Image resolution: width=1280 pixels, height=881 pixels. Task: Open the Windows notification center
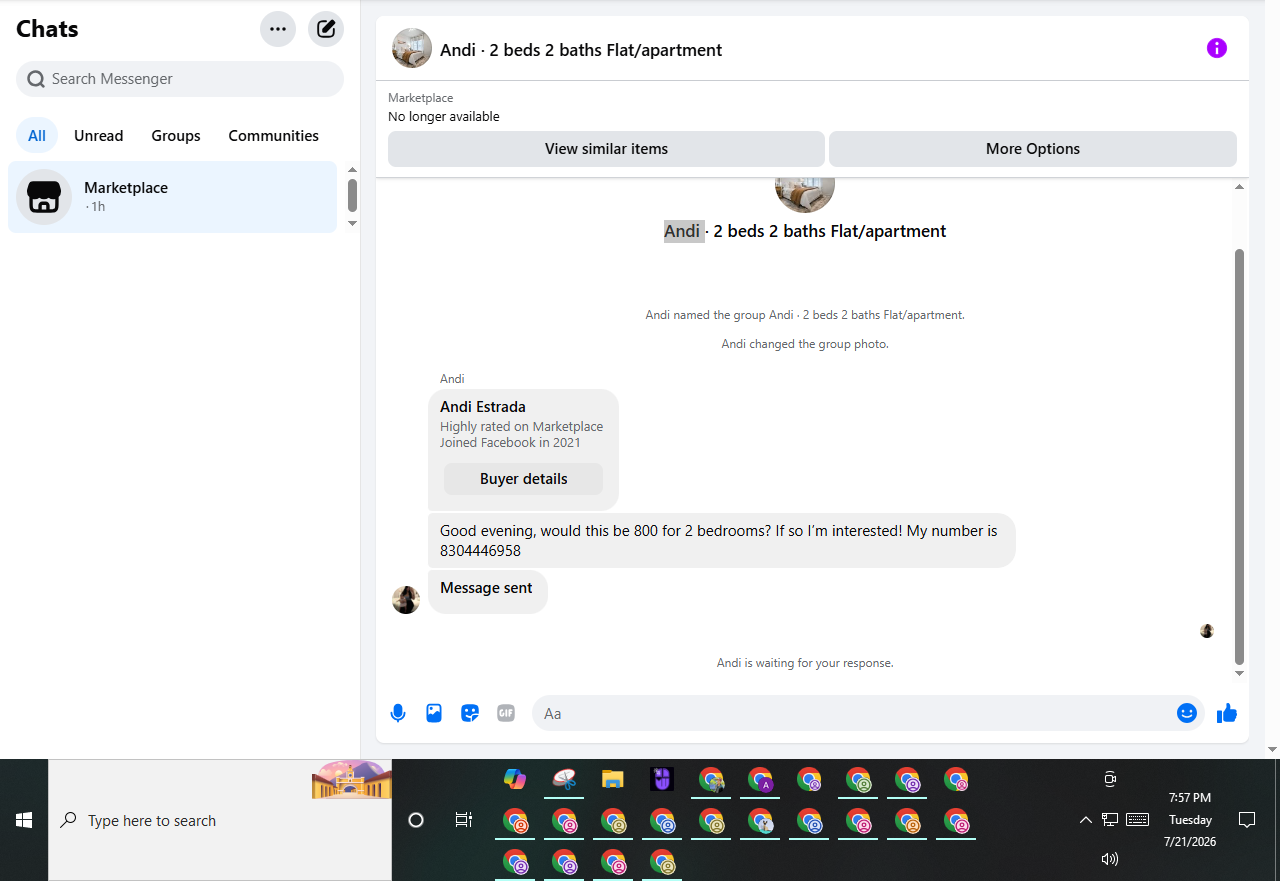pyautogui.click(x=1247, y=820)
